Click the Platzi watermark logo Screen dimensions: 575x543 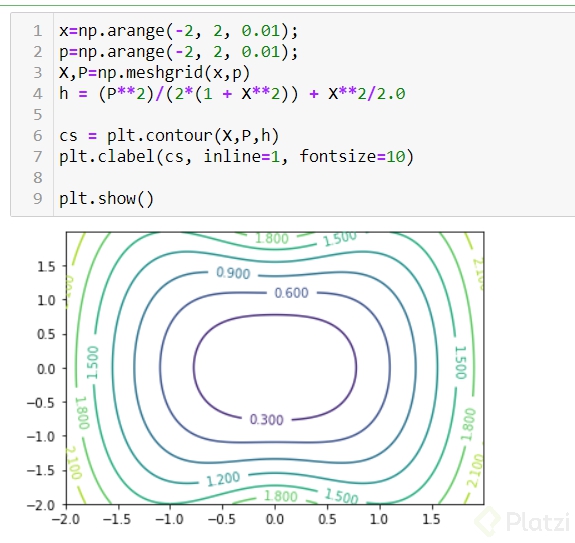(524, 521)
